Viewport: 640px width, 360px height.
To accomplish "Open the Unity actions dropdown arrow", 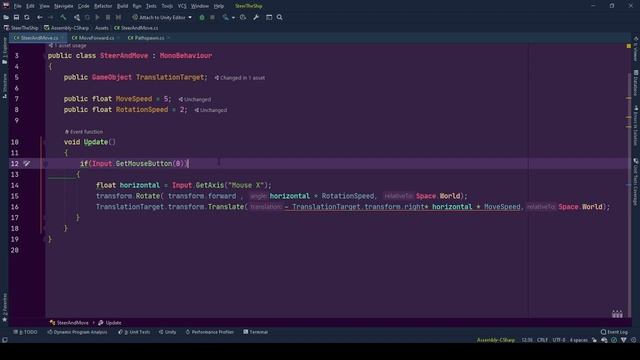I will click(233, 18).
